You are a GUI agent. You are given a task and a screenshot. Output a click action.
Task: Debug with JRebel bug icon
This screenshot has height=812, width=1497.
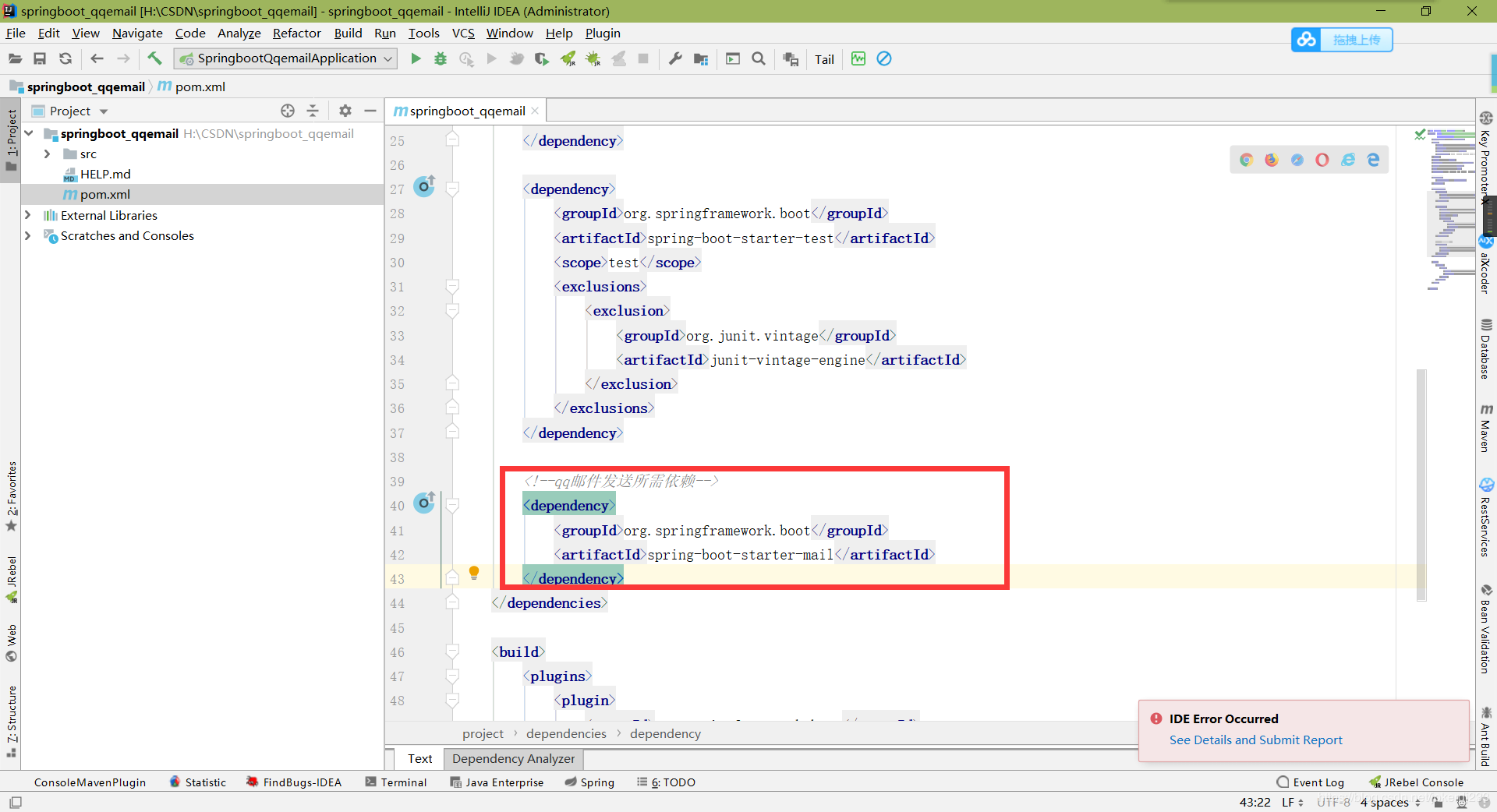click(x=593, y=58)
